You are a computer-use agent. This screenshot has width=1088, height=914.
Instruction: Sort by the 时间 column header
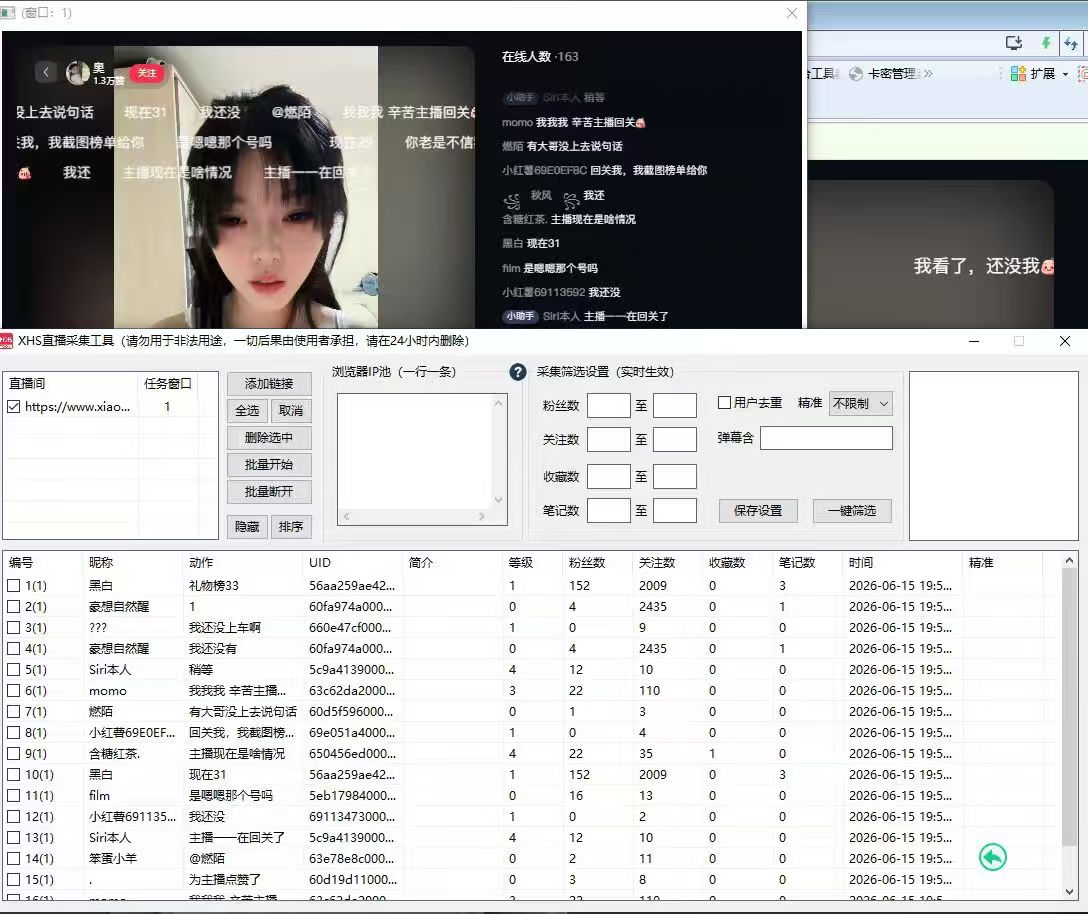click(x=903, y=563)
